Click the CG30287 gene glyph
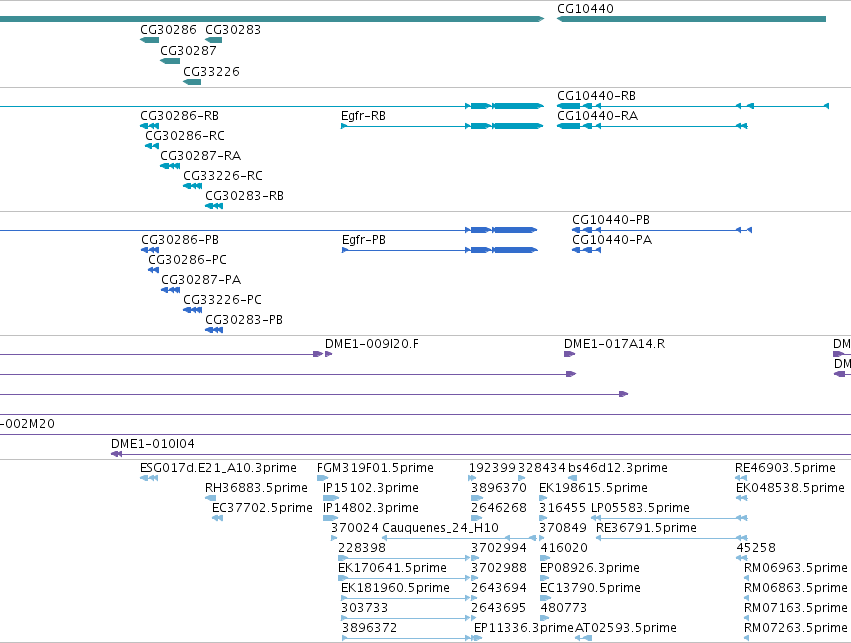The width and height of the screenshot is (851, 643). 170,61
